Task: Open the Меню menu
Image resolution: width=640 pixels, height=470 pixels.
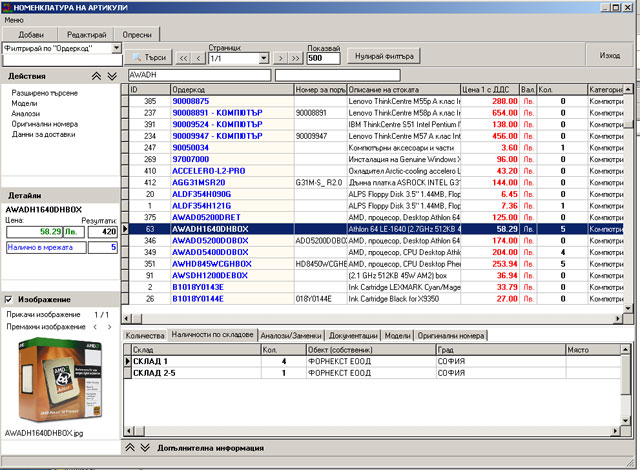Action: (14, 20)
